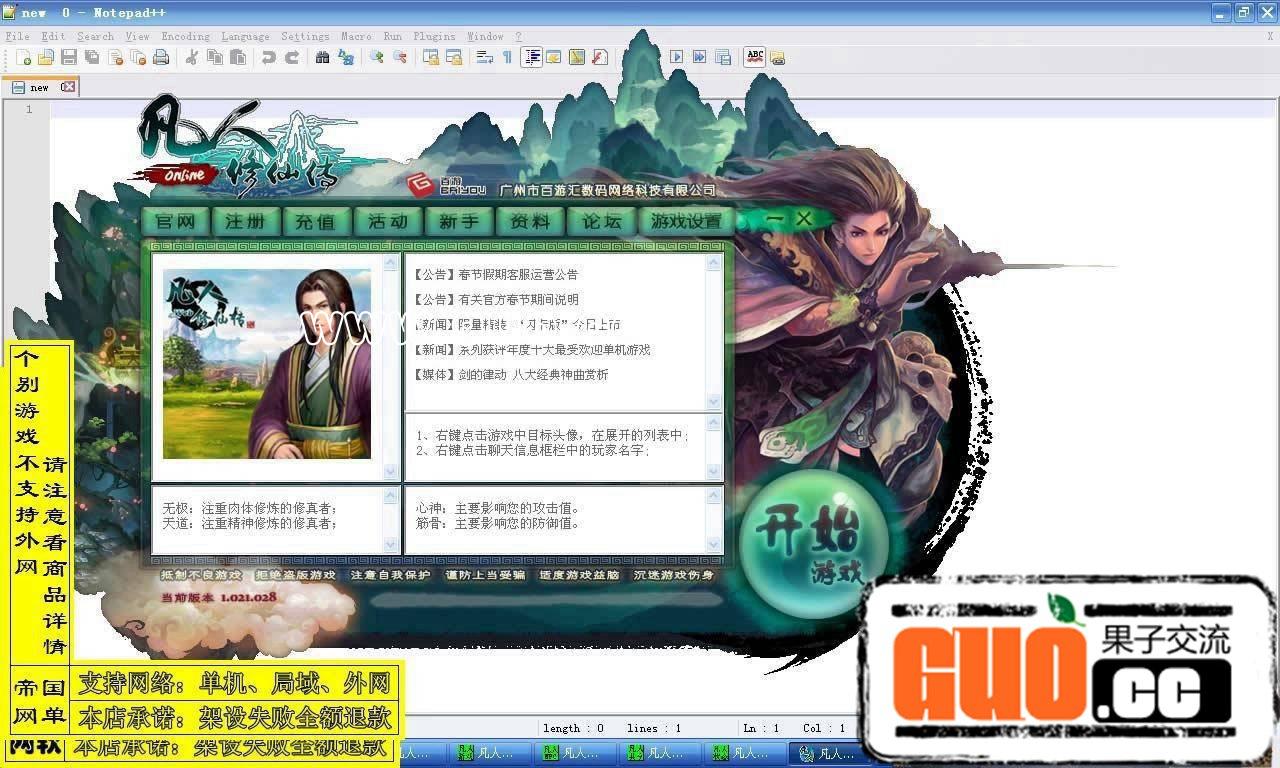Click the character portrait image in launcher
The width and height of the screenshot is (1280, 768).
(x=267, y=364)
